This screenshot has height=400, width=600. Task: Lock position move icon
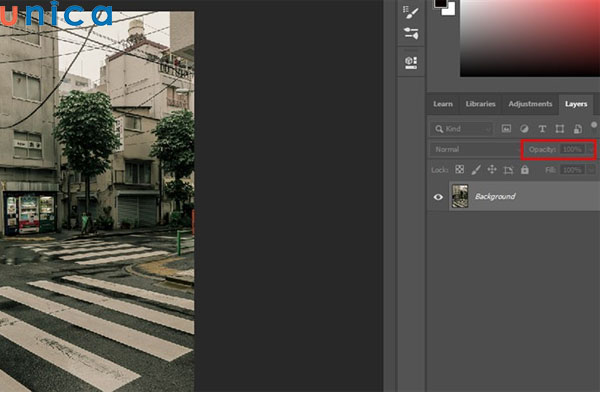[492, 169]
